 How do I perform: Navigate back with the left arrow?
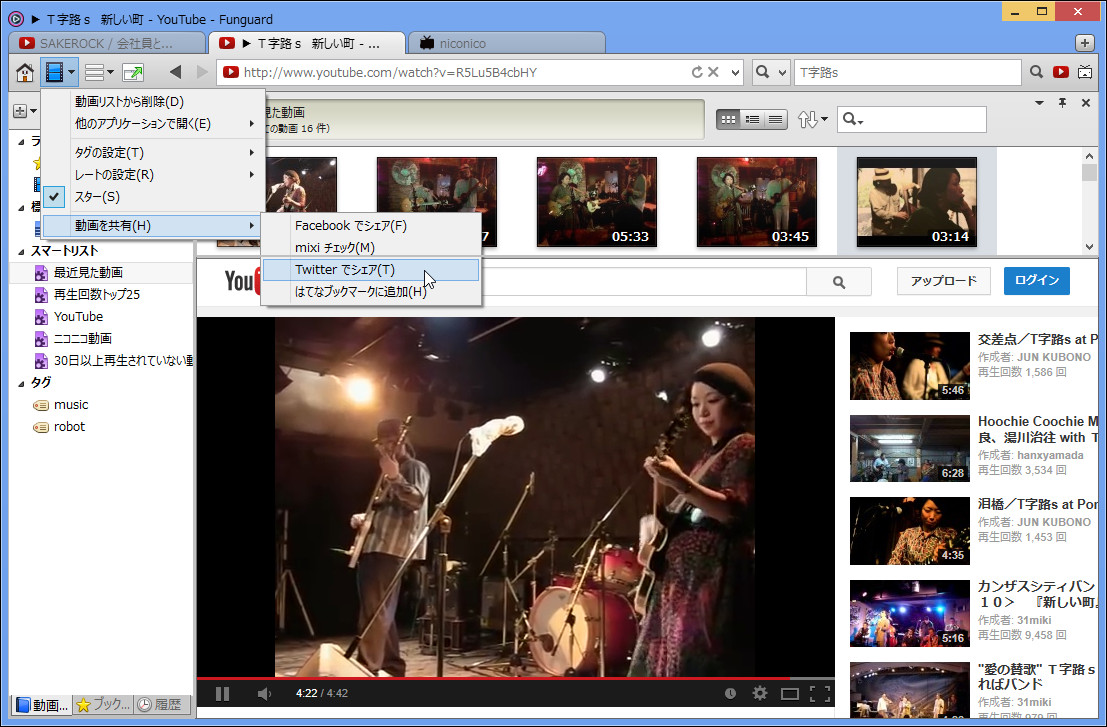click(176, 72)
